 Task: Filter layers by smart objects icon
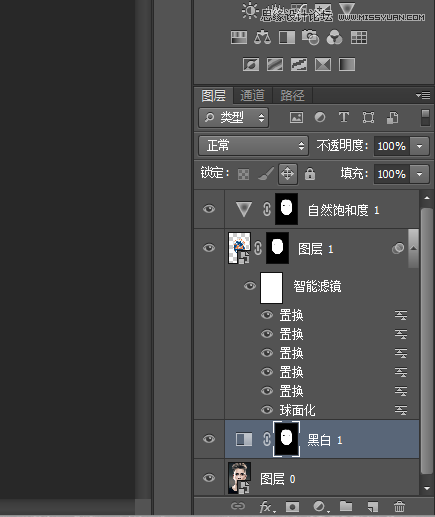(x=392, y=118)
